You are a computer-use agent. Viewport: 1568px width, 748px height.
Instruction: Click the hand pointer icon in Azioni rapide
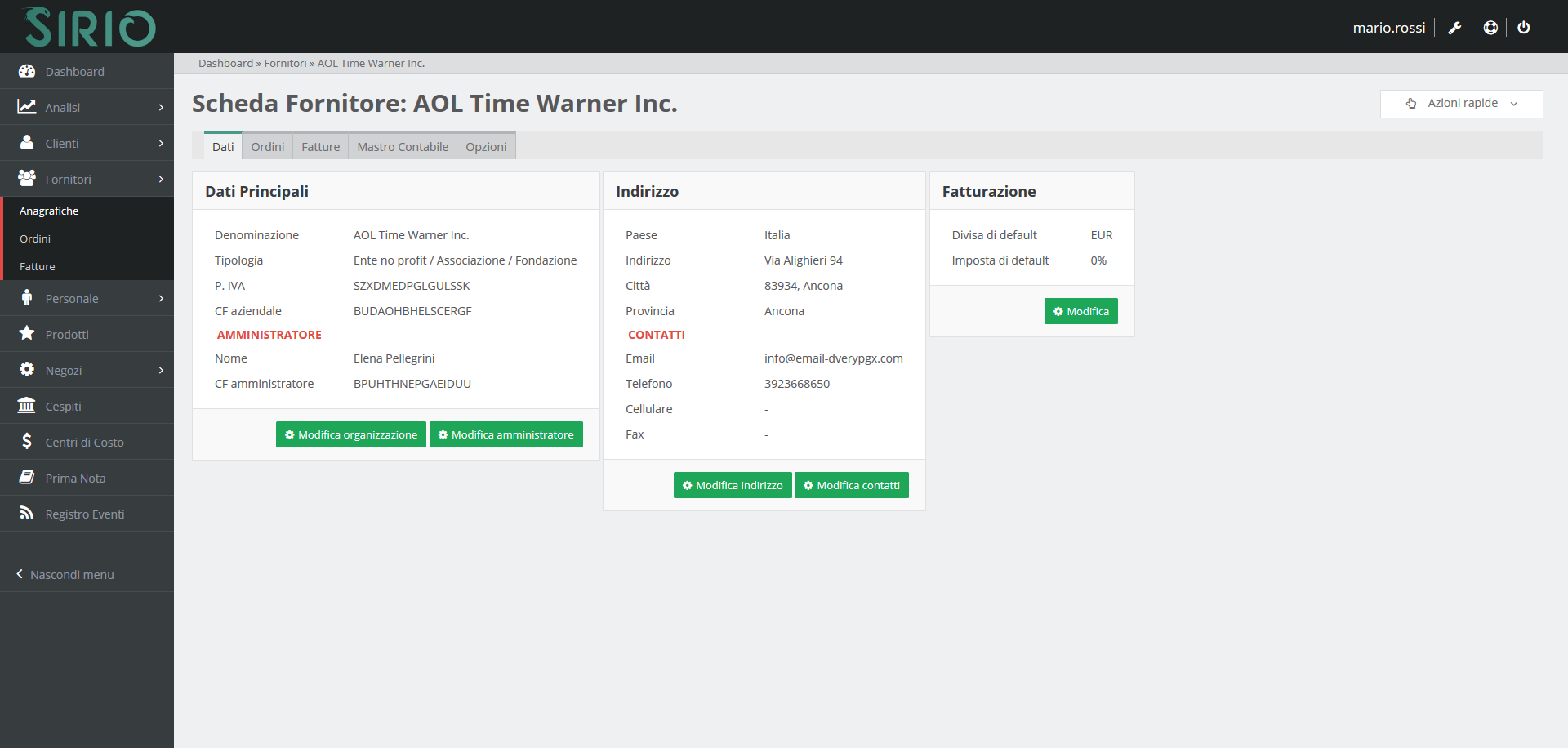pos(1411,104)
